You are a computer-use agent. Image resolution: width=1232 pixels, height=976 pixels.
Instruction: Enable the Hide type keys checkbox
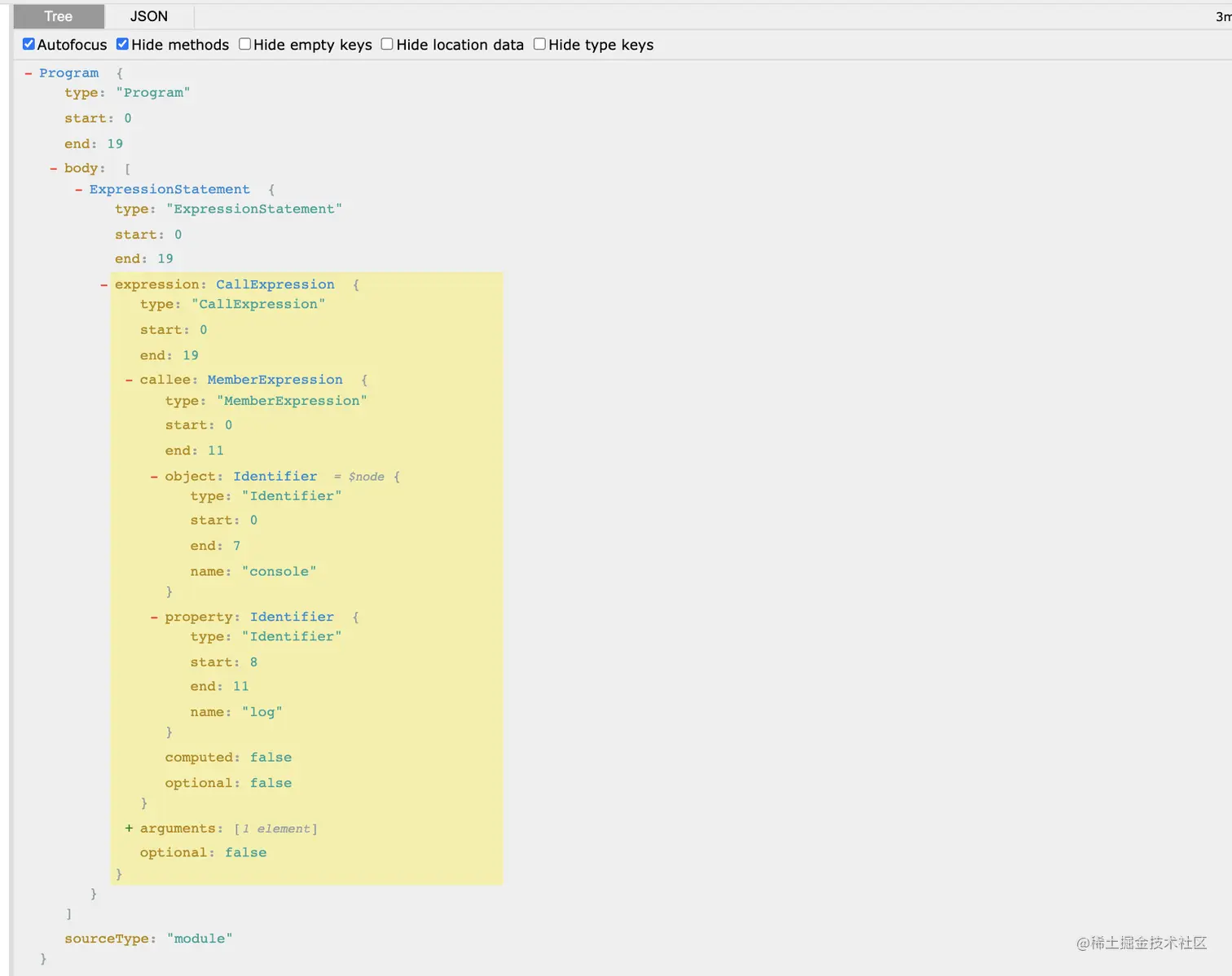(x=539, y=44)
